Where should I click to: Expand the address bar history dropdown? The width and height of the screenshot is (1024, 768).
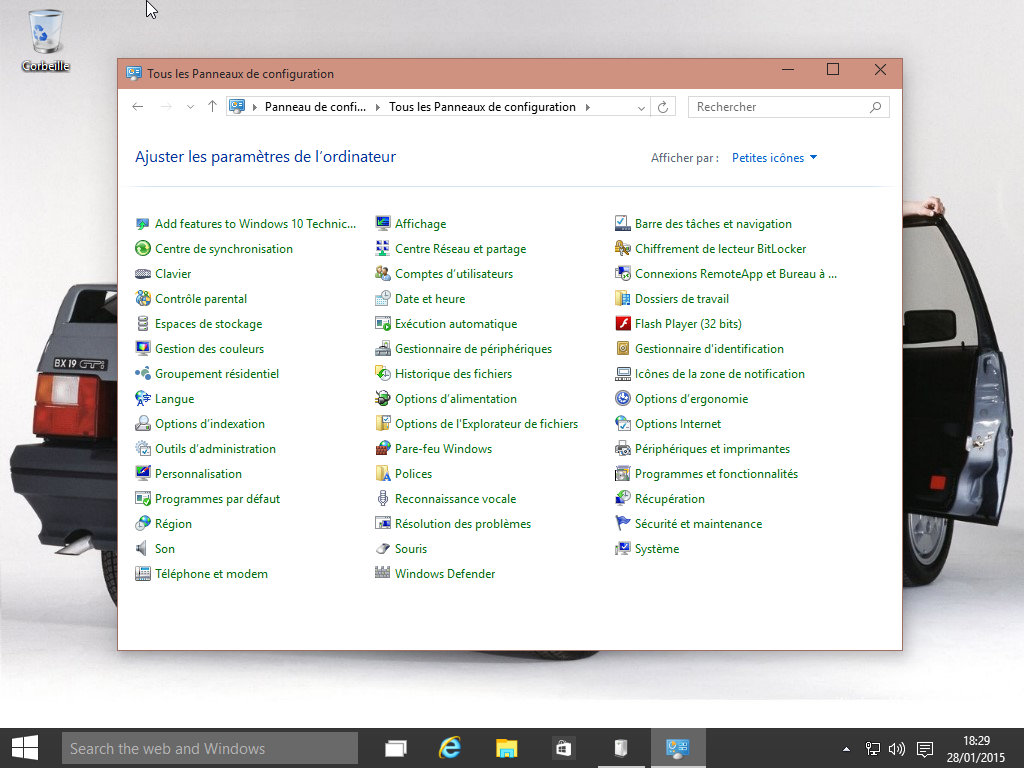[x=641, y=106]
